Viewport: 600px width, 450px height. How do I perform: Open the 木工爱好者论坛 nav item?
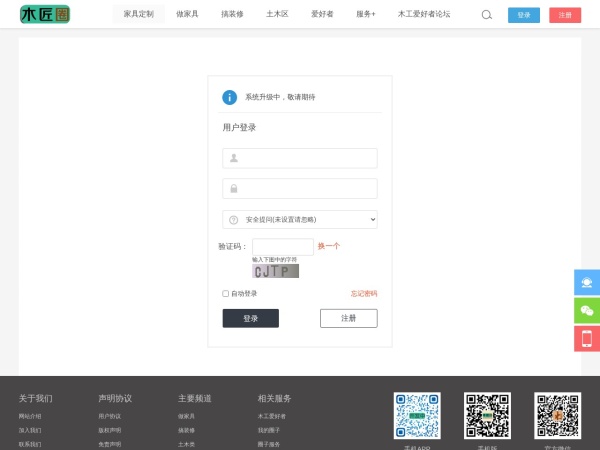click(424, 14)
